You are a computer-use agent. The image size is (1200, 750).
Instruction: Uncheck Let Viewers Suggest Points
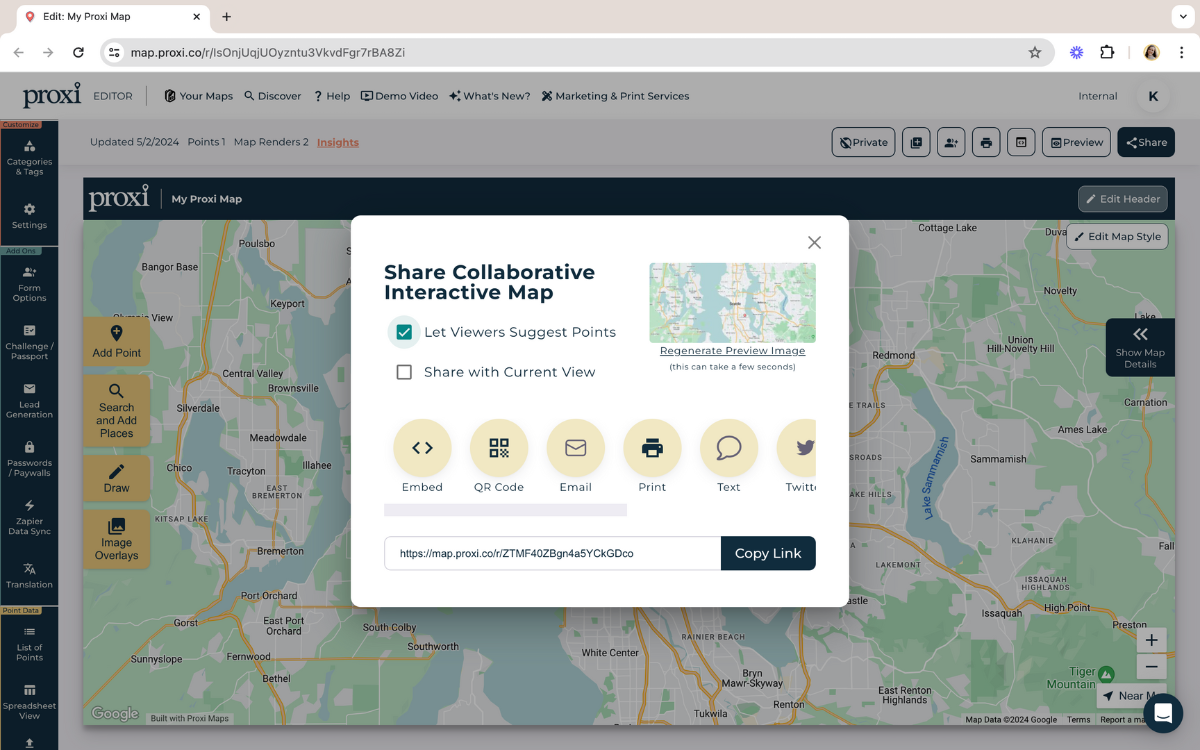tap(404, 332)
